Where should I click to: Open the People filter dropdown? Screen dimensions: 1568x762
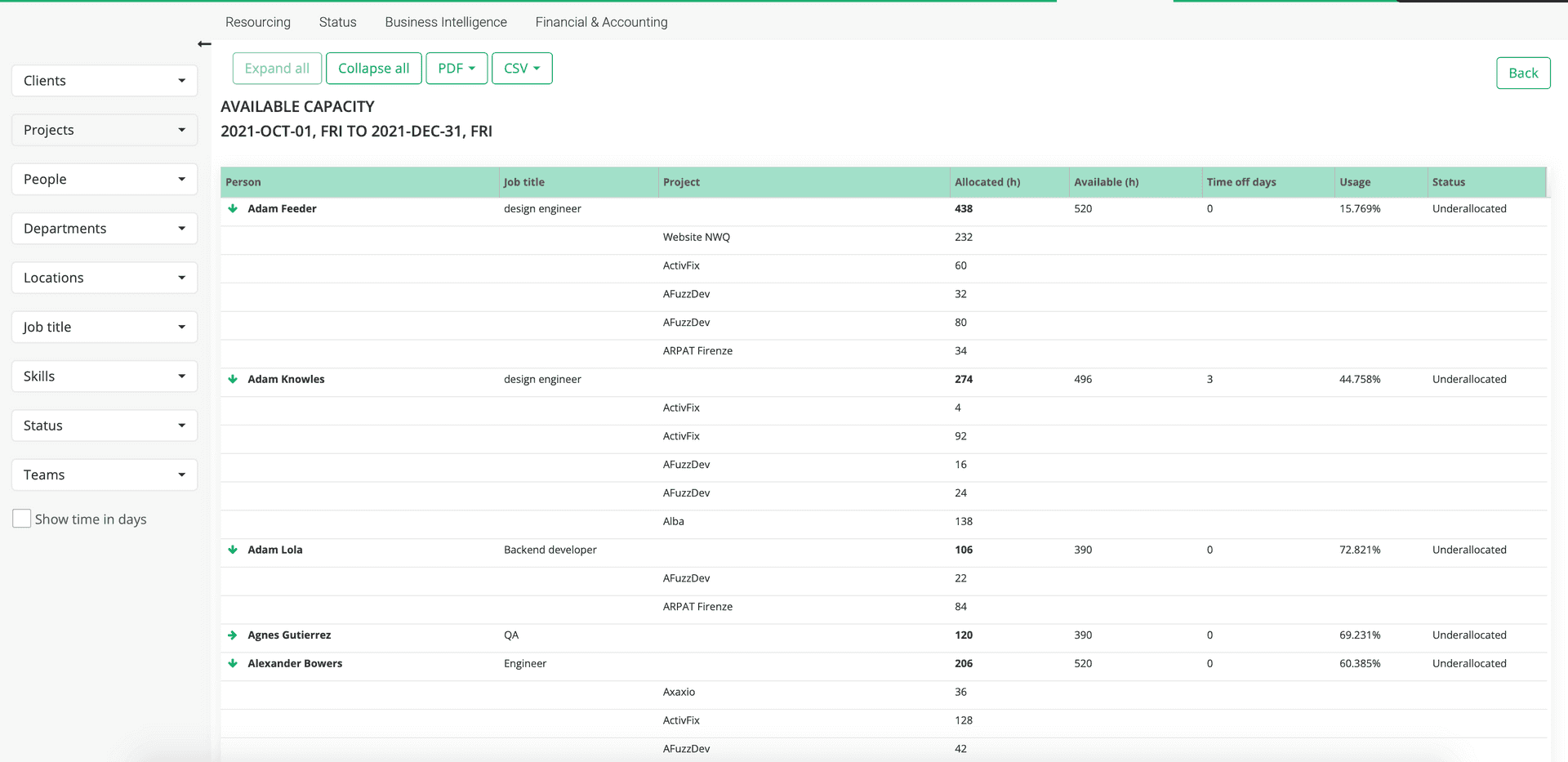coord(105,179)
